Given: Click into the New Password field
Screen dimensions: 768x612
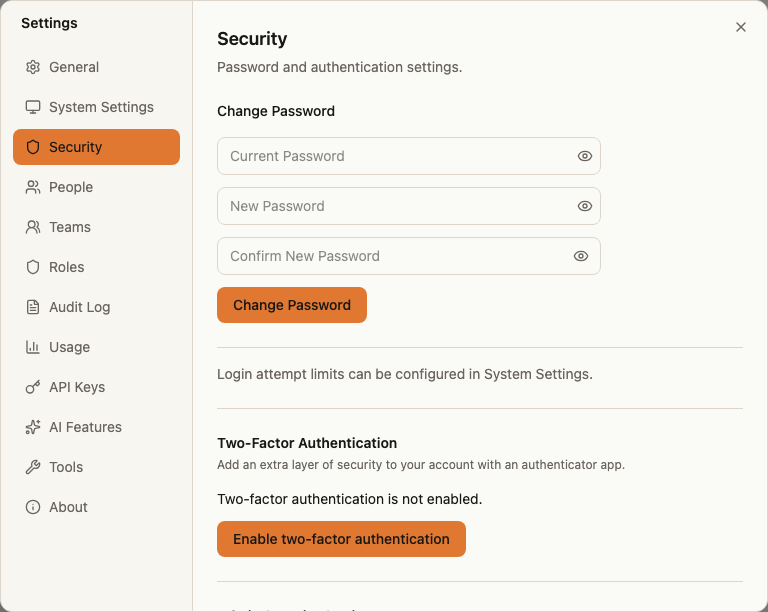Looking at the screenshot, I should click(409, 206).
